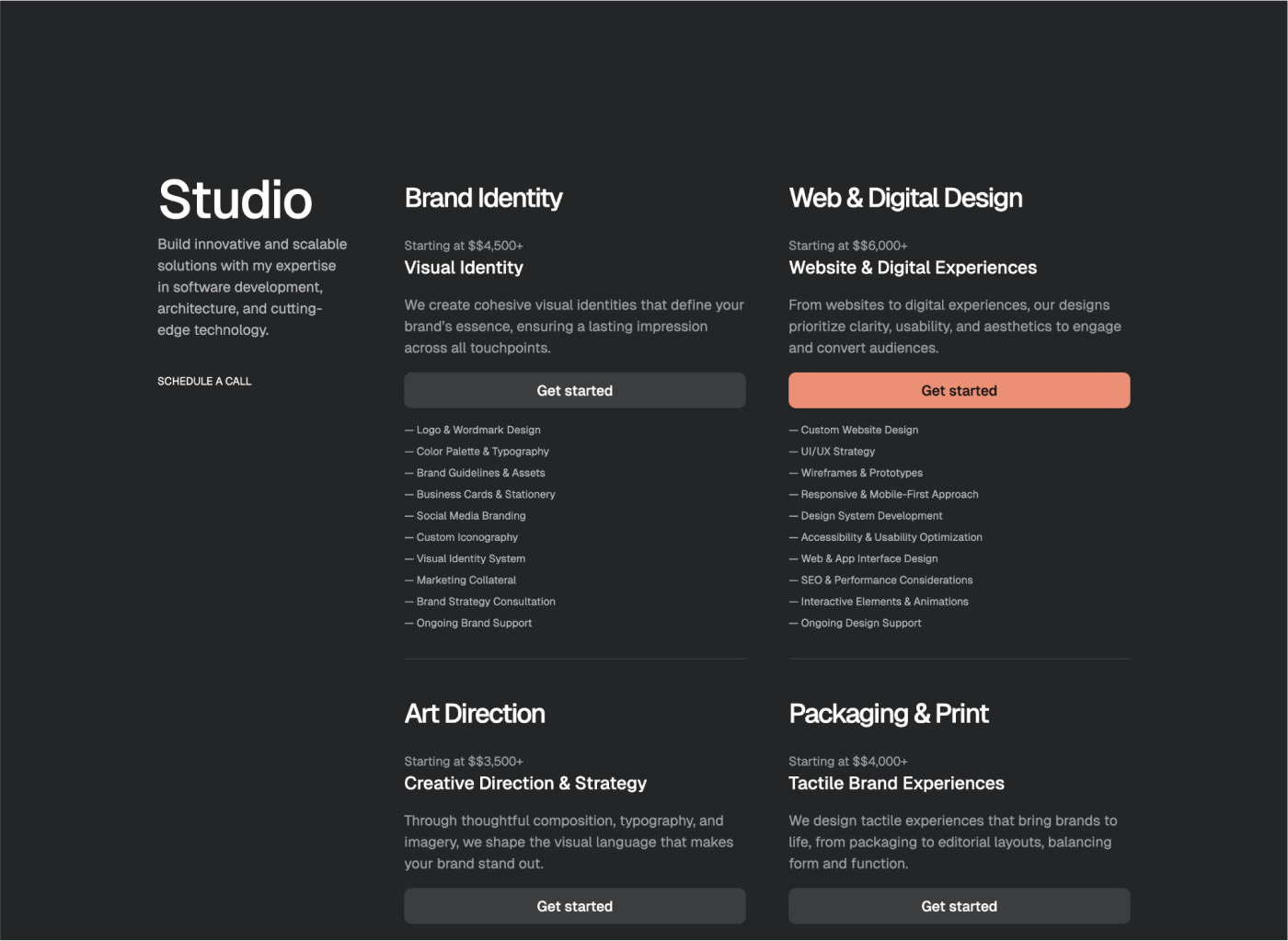Click Interactive Elements & Animations item

[879, 602]
